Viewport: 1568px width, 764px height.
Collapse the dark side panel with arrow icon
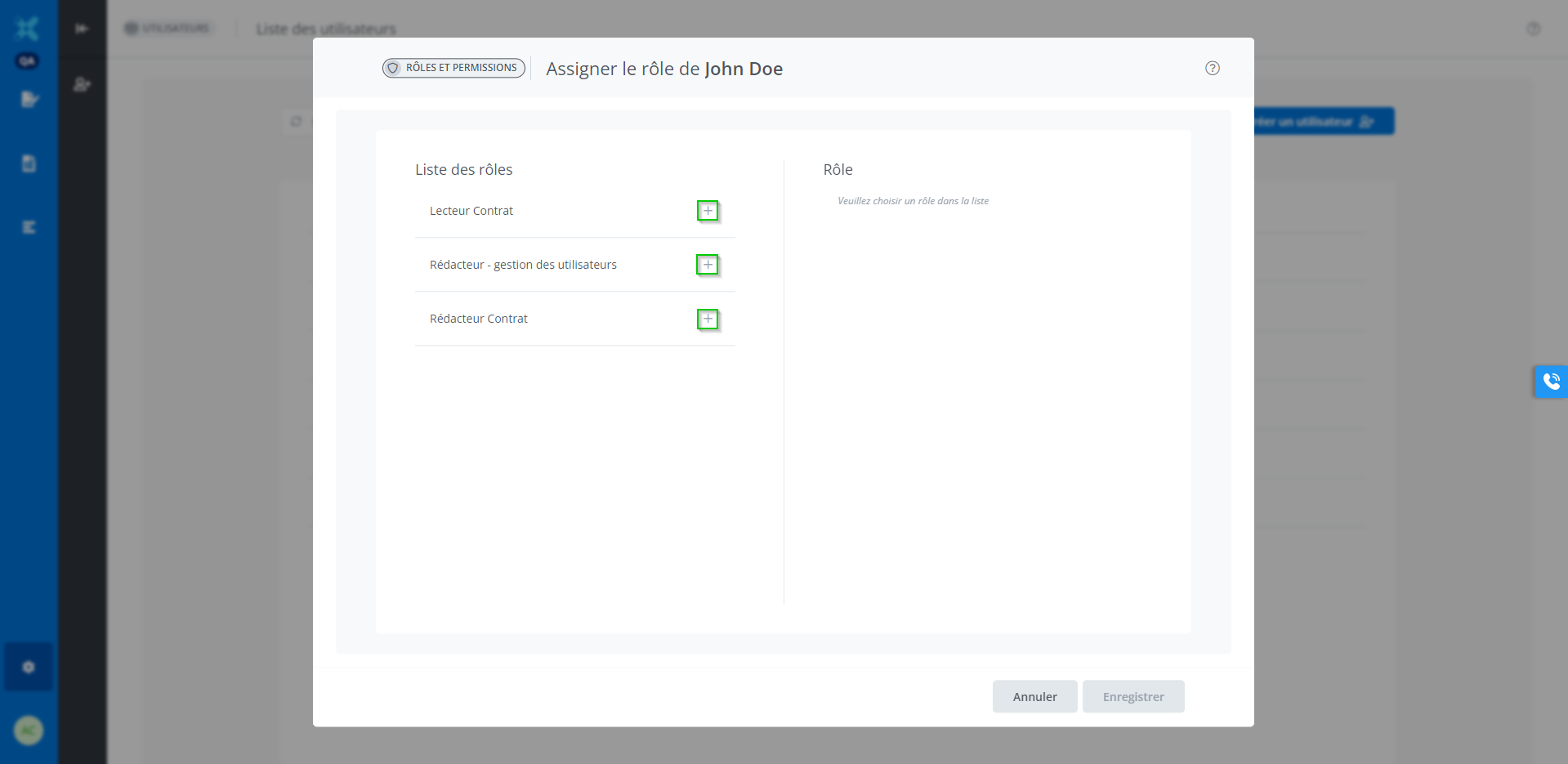tap(82, 29)
